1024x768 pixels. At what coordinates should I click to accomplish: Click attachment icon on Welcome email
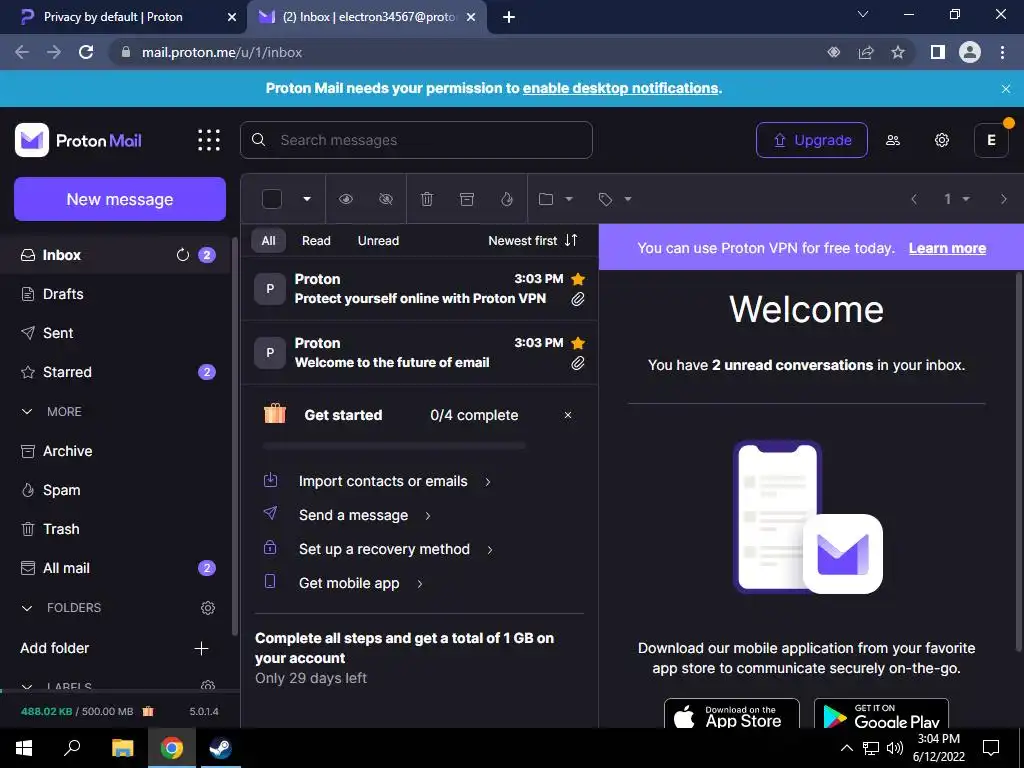(x=578, y=363)
